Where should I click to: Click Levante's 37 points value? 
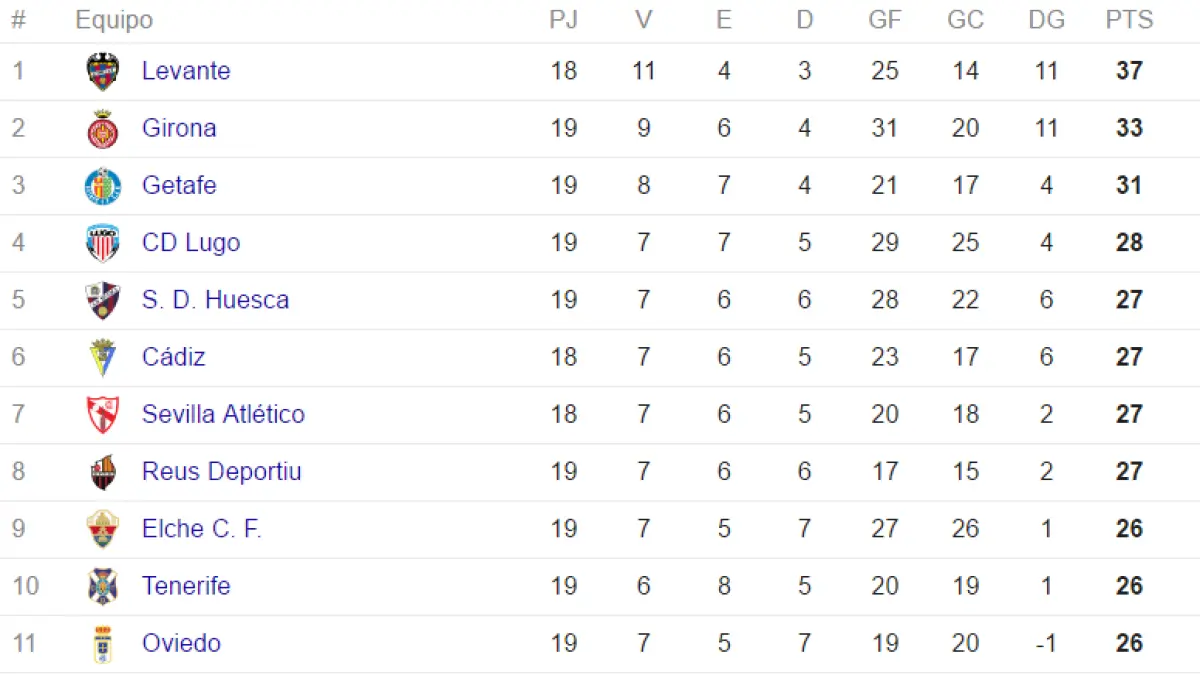click(1129, 71)
